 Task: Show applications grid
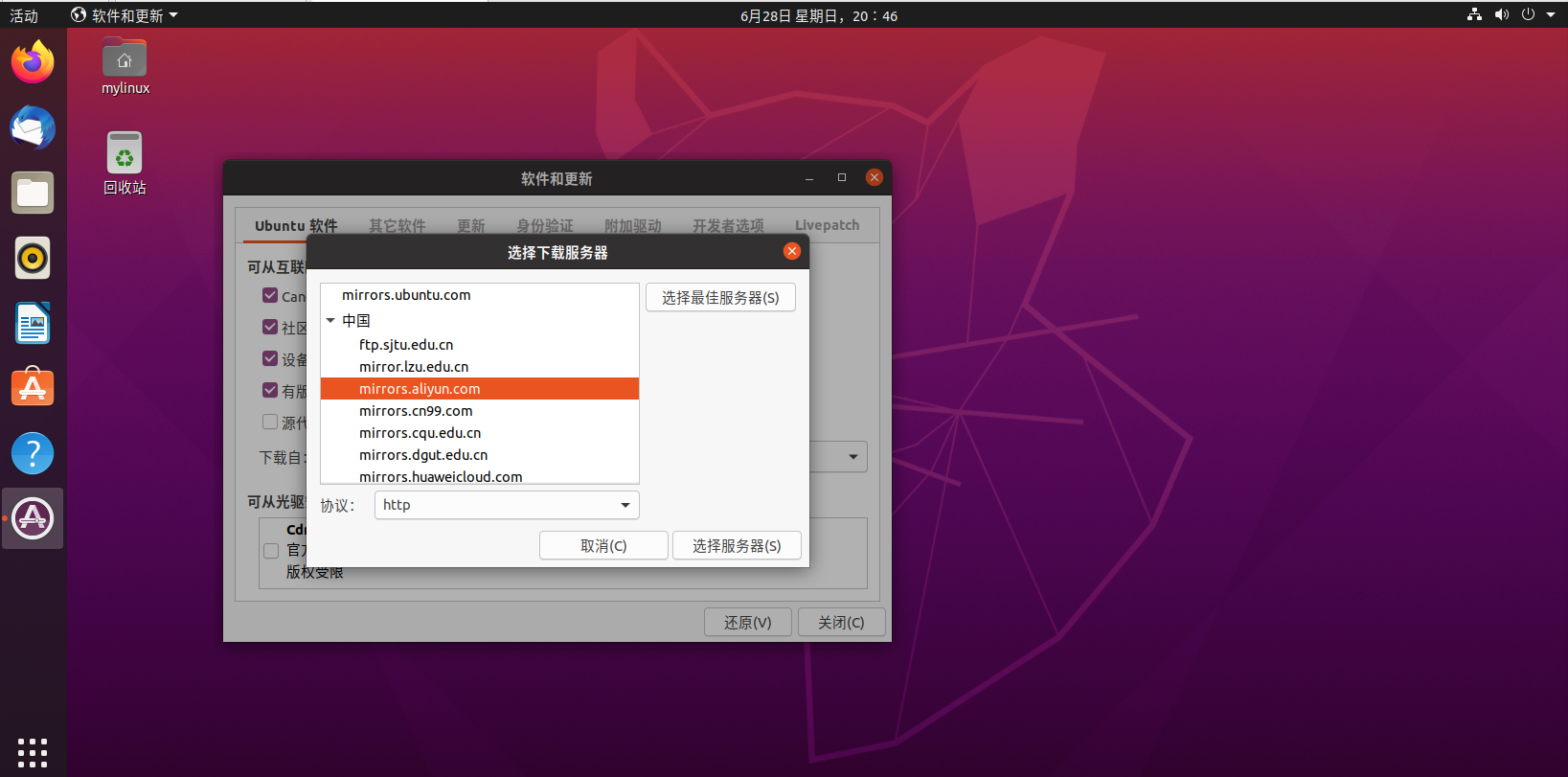(x=33, y=752)
